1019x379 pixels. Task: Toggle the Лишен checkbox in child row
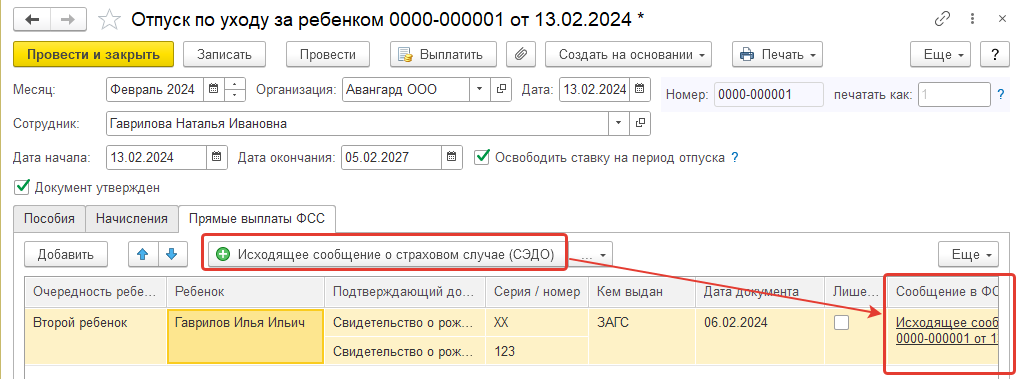pos(841,322)
